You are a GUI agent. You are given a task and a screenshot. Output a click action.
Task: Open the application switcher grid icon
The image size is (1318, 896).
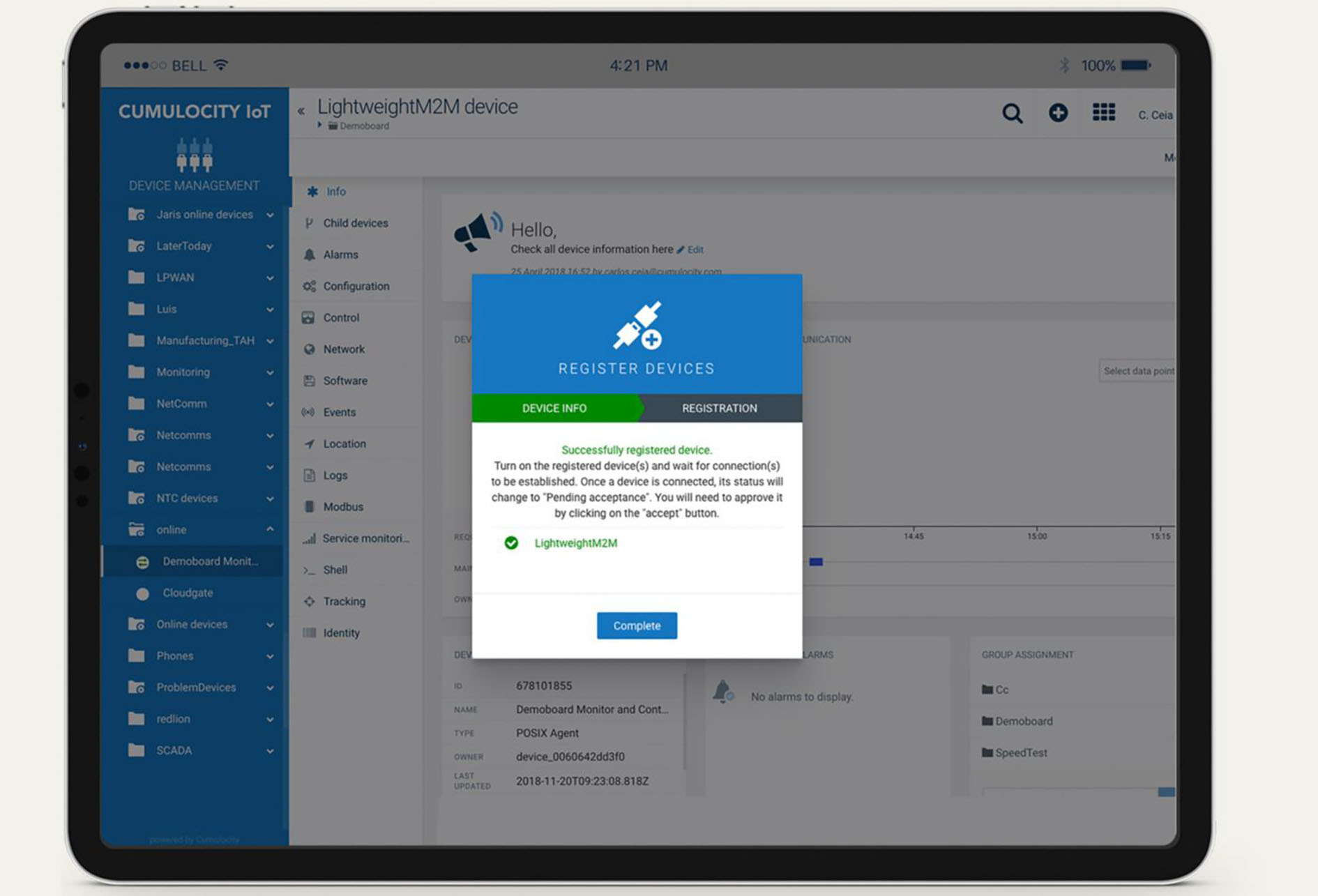pyautogui.click(x=1103, y=113)
